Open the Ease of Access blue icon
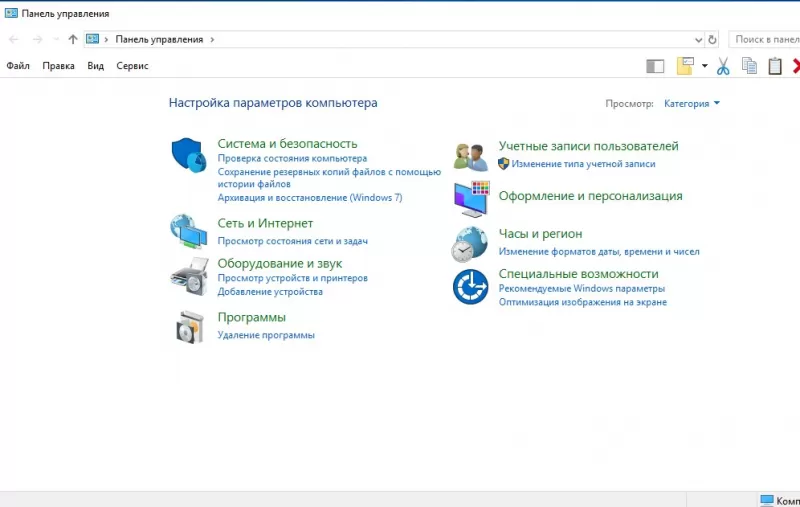Viewport: 800px width, 507px height. tap(470, 287)
